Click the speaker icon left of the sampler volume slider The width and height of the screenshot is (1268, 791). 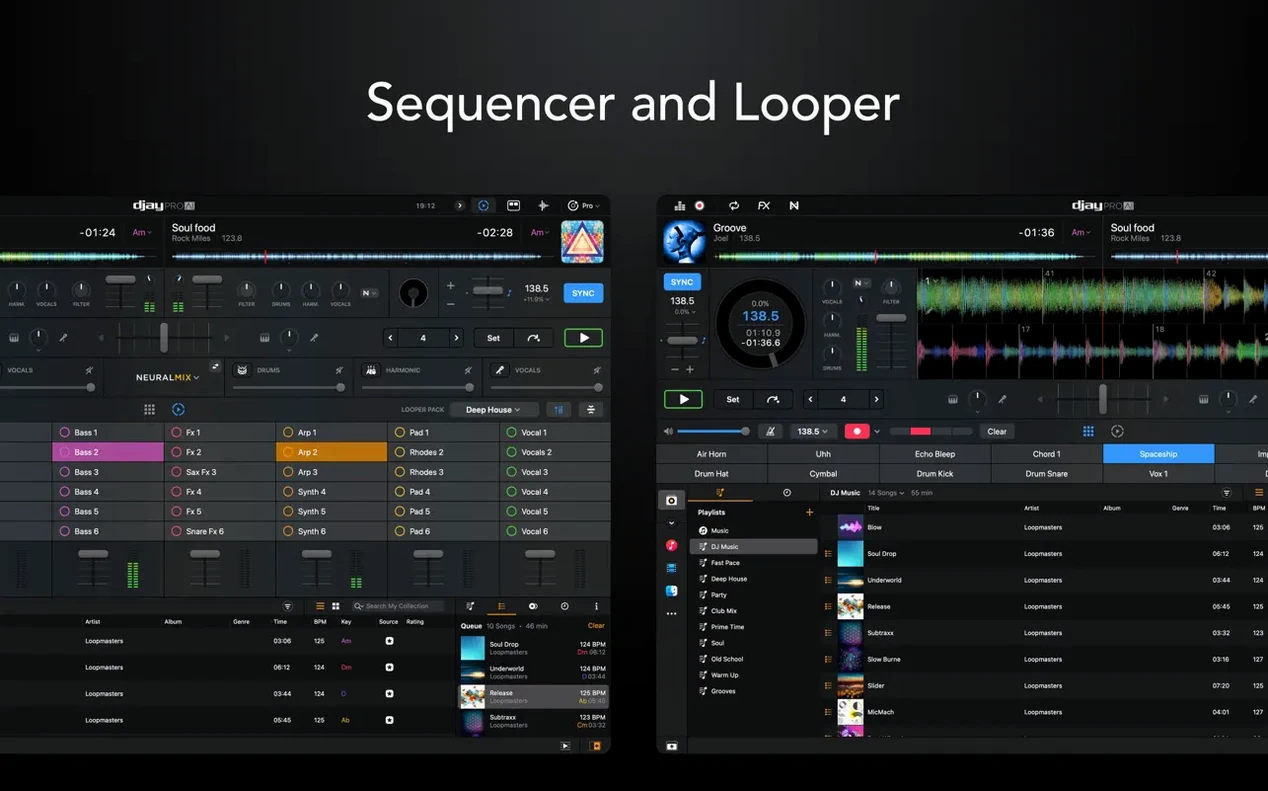point(668,431)
